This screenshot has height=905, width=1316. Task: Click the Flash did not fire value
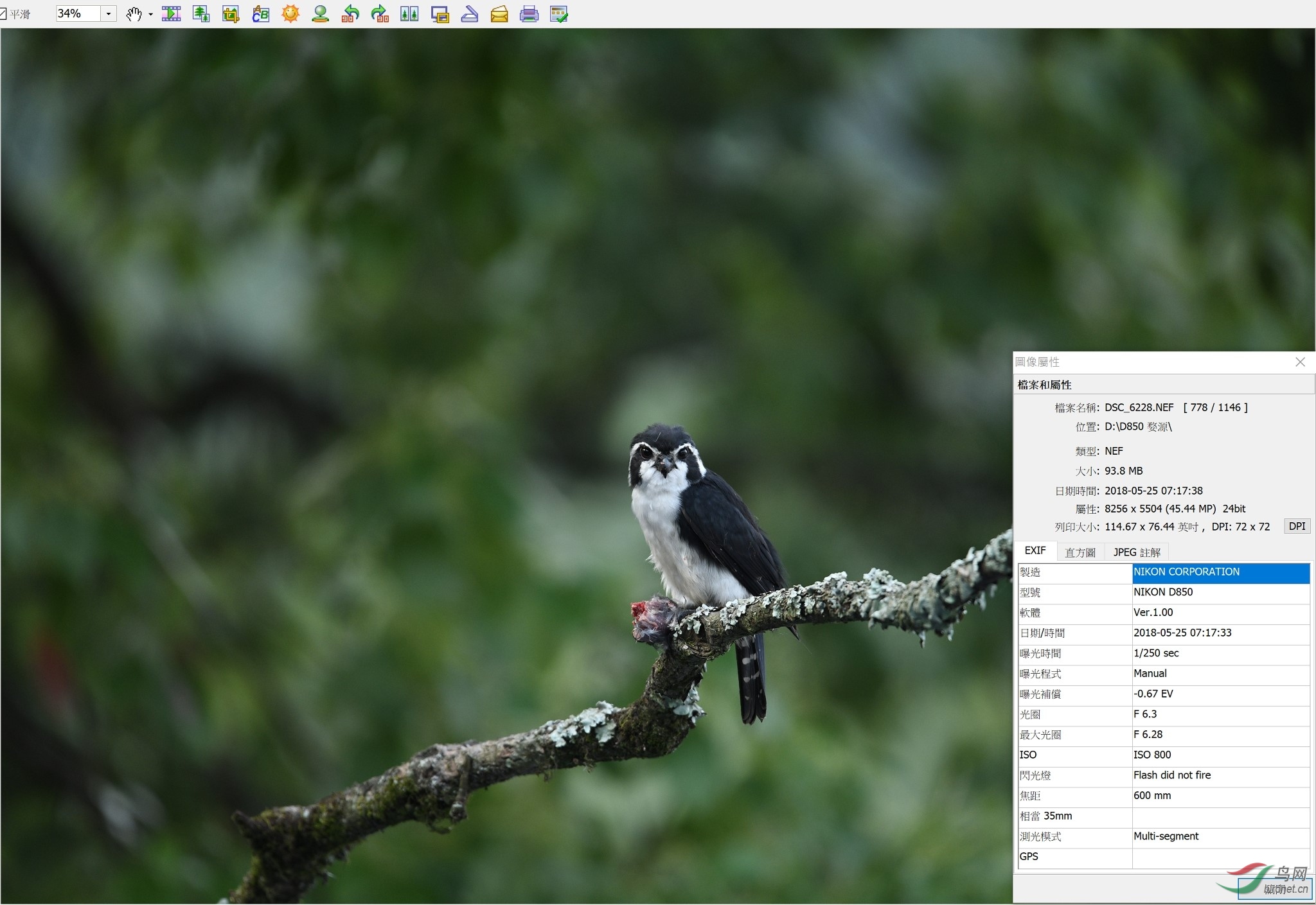coord(1171,775)
